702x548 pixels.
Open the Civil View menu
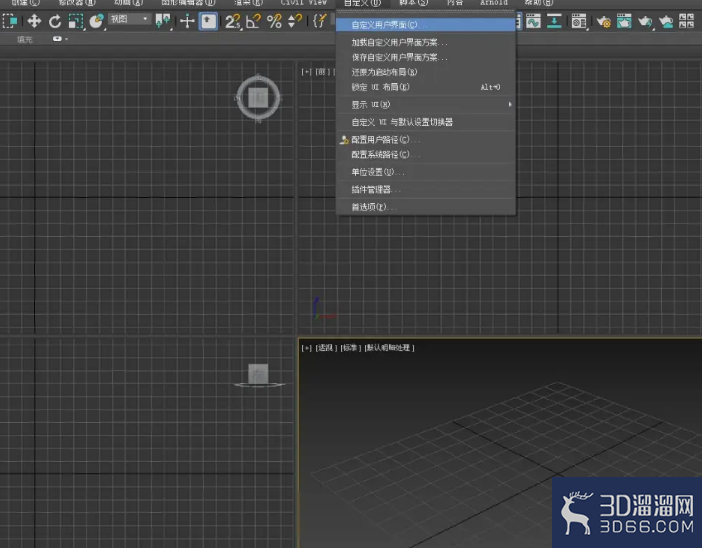[304, 3]
